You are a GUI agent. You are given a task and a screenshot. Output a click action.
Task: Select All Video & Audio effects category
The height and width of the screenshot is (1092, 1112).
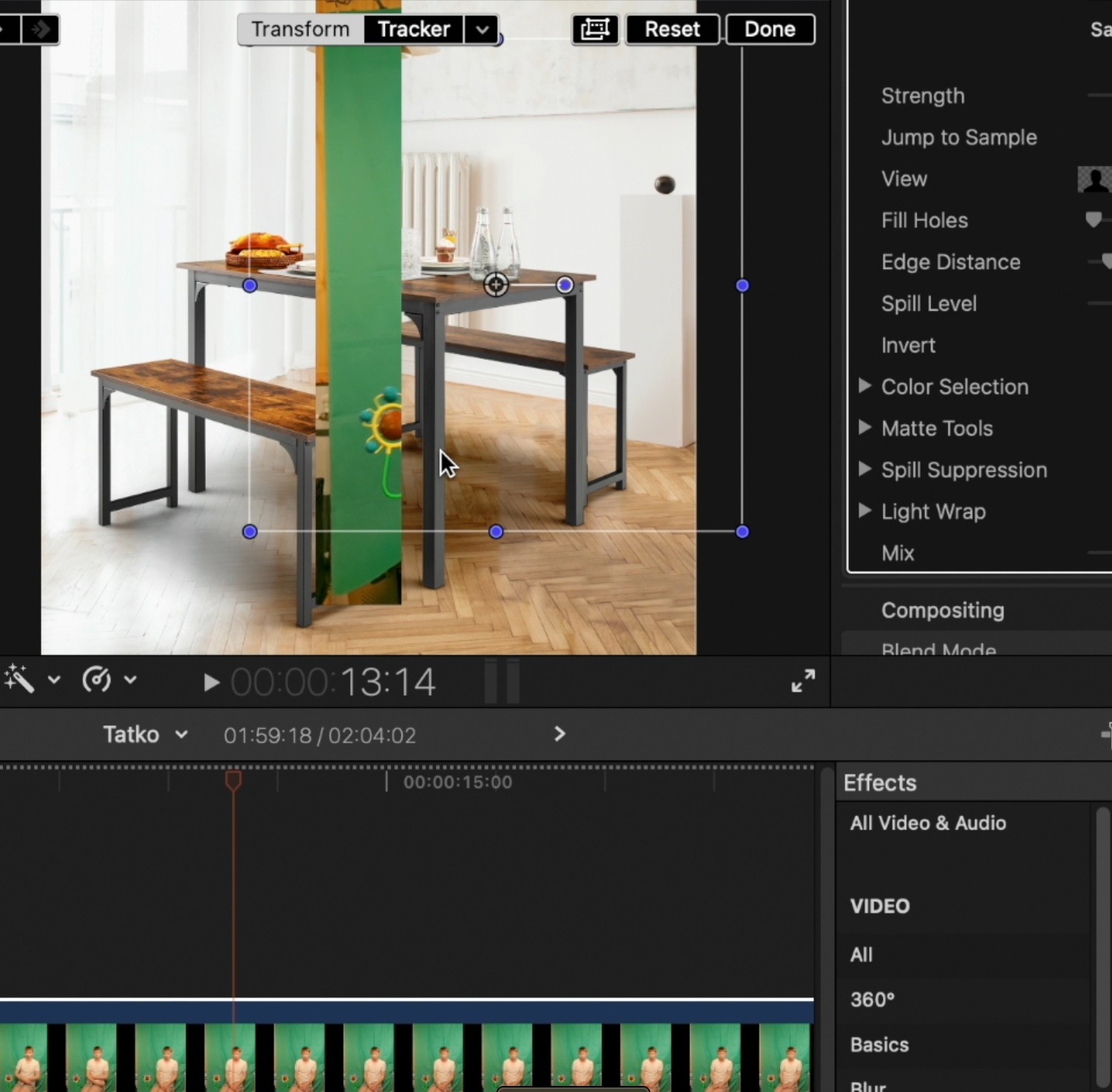click(x=927, y=823)
